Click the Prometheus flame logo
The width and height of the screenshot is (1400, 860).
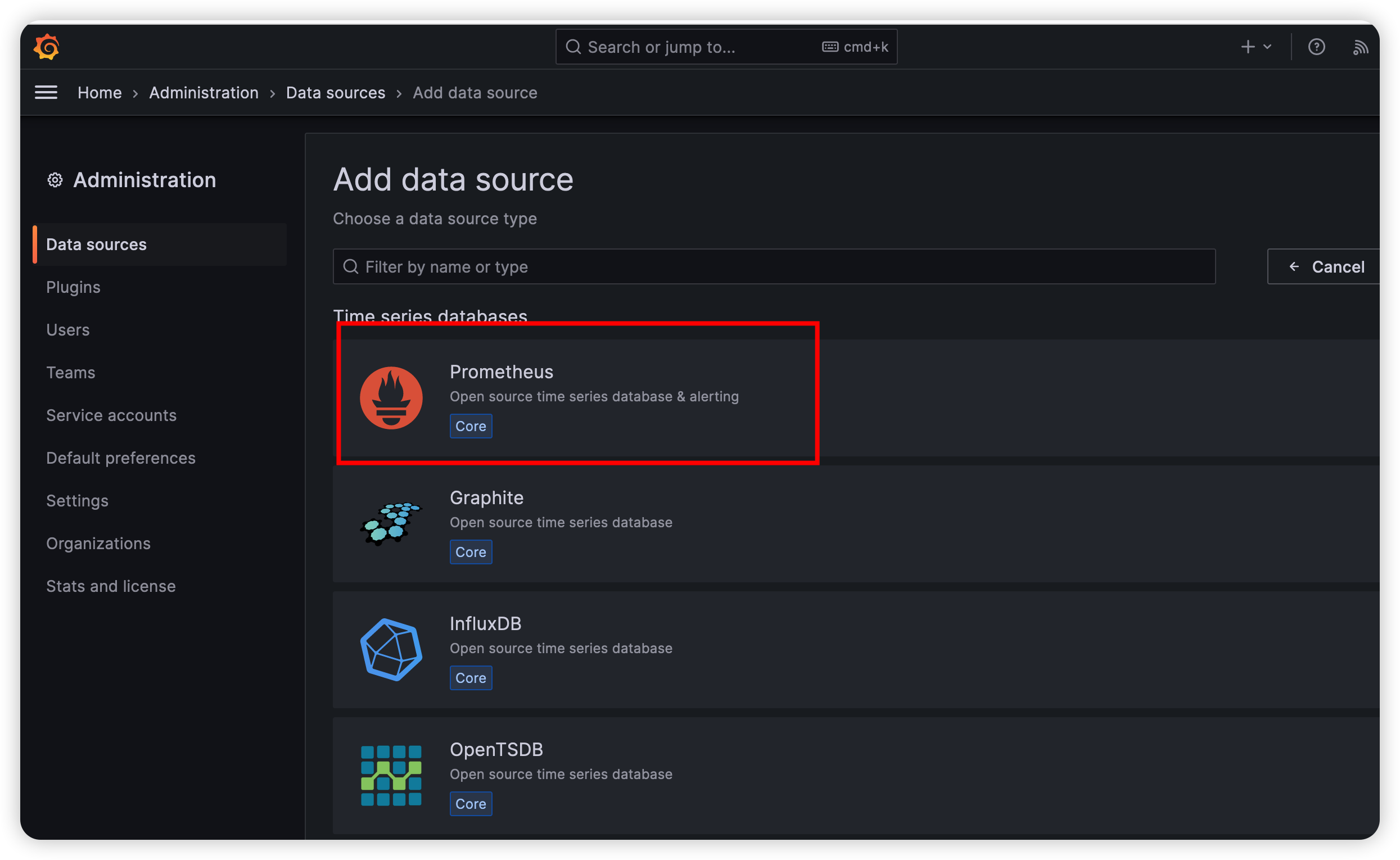391,397
